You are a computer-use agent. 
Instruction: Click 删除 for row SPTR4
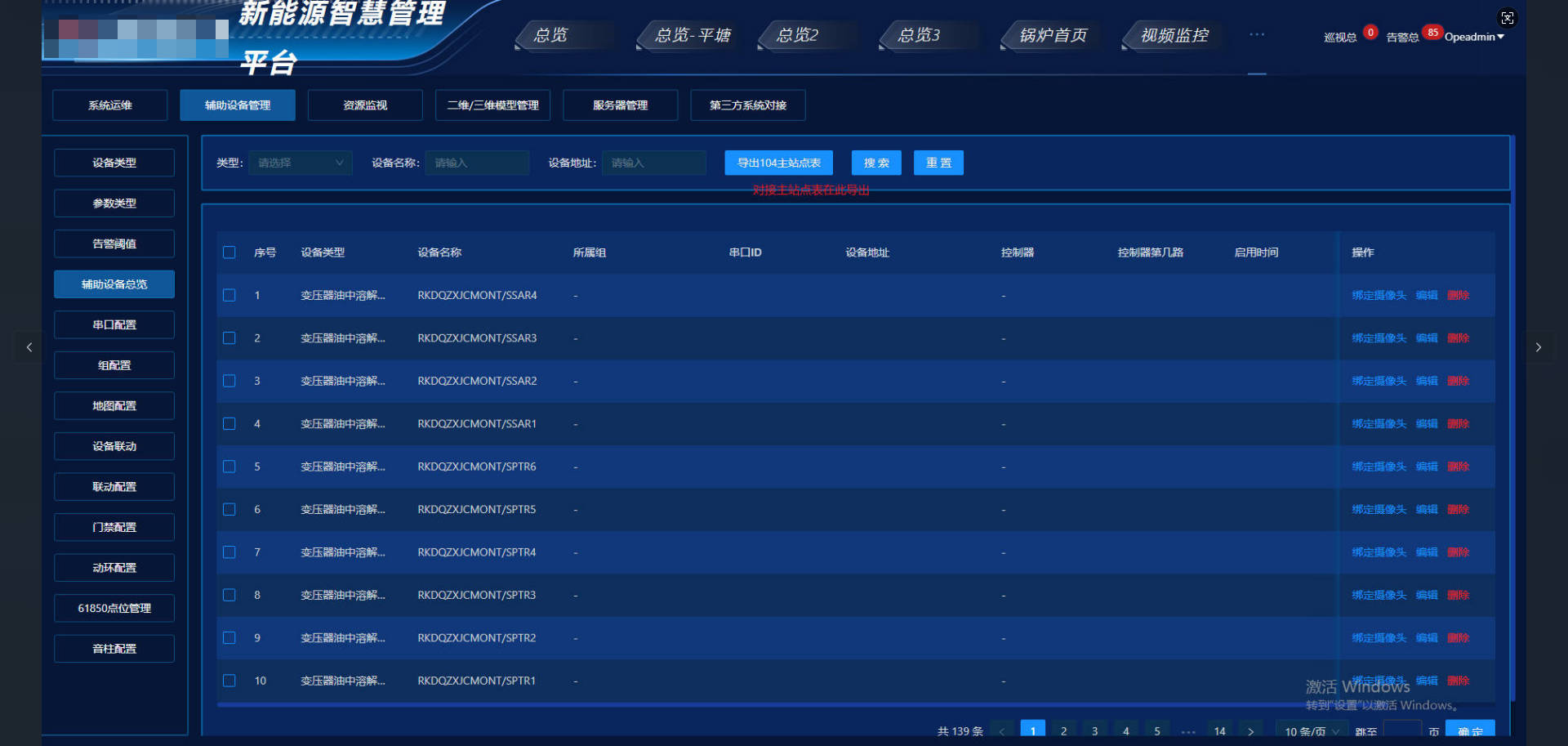coord(1459,552)
